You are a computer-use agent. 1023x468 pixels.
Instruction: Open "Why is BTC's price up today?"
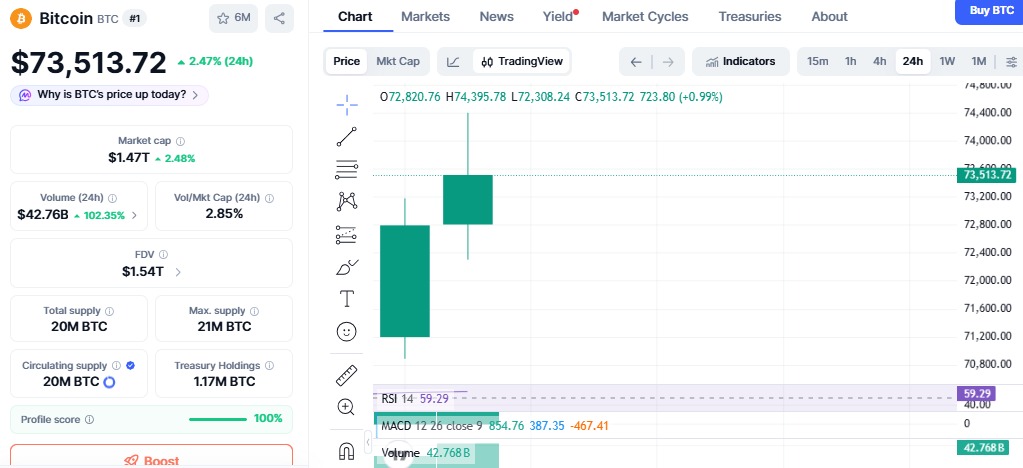(110, 95)
